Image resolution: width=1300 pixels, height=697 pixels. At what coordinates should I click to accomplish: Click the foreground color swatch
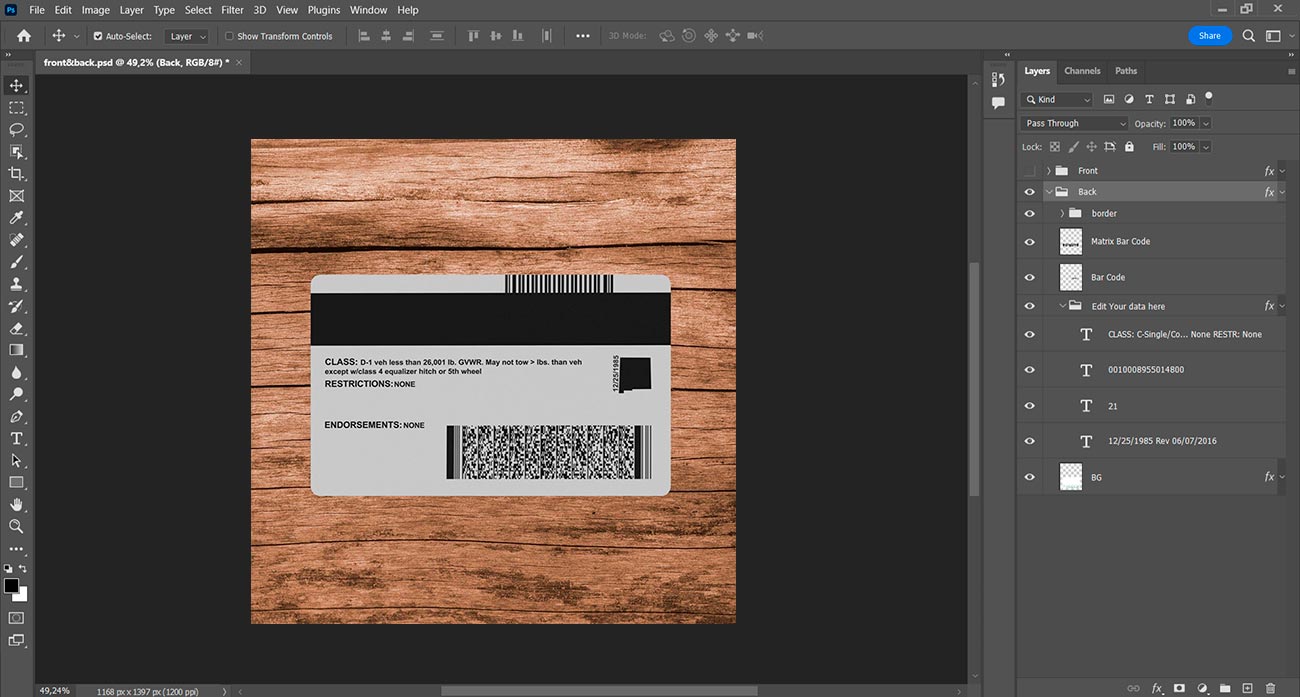pos(11,585)
